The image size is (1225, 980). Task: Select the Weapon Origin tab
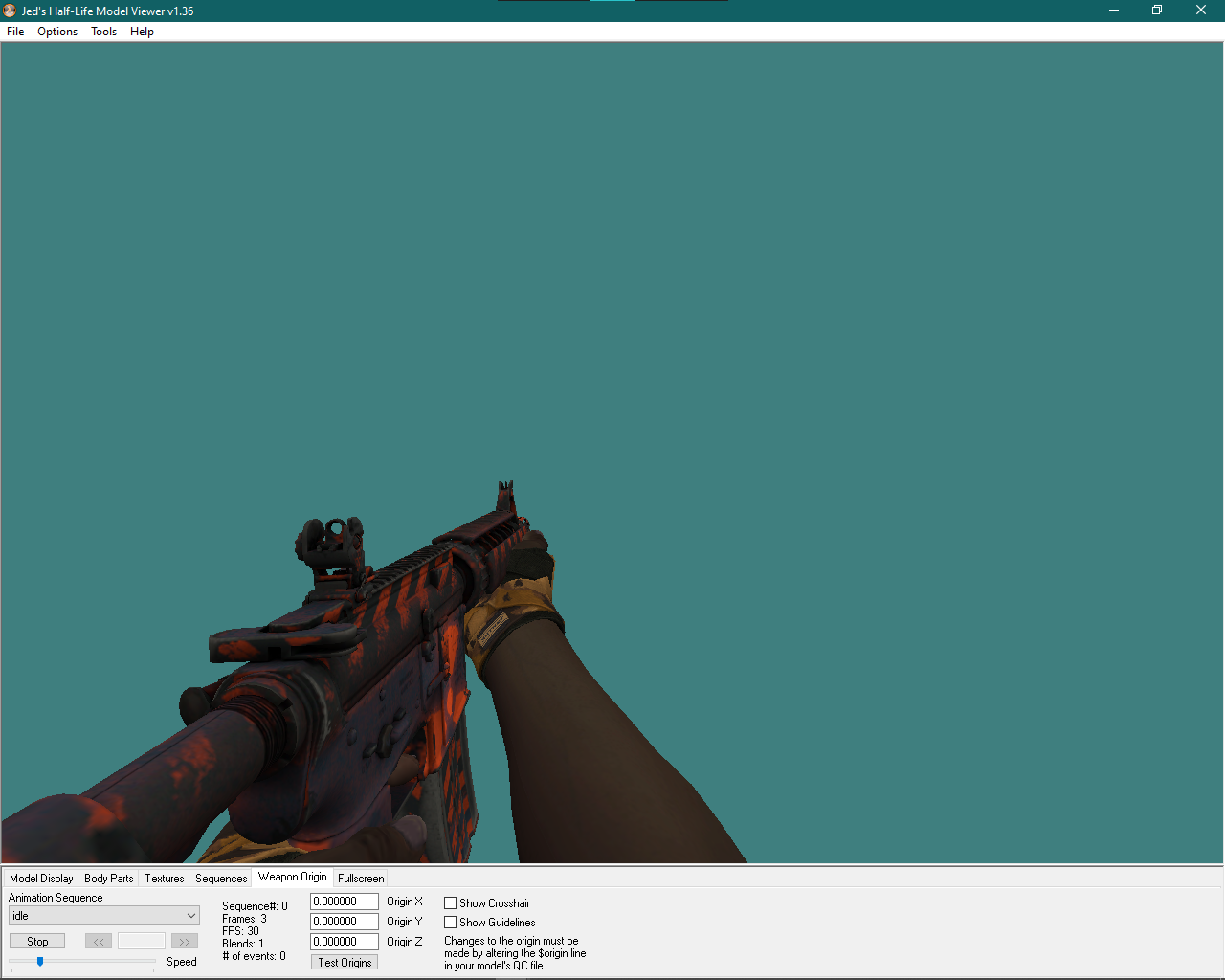point(293,877)
